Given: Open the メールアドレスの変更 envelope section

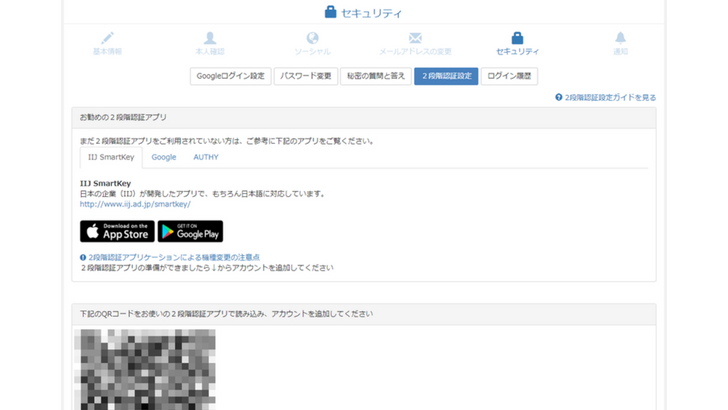Looking at the screenshot, I should tap(415, 44).
